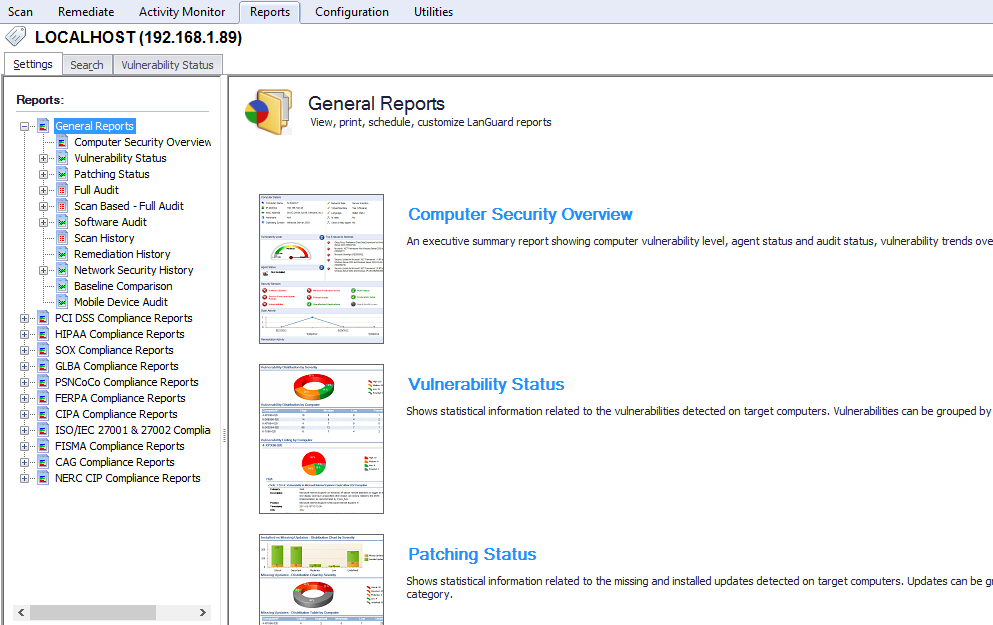Click the panel splitter grip handle

point(224,435)
